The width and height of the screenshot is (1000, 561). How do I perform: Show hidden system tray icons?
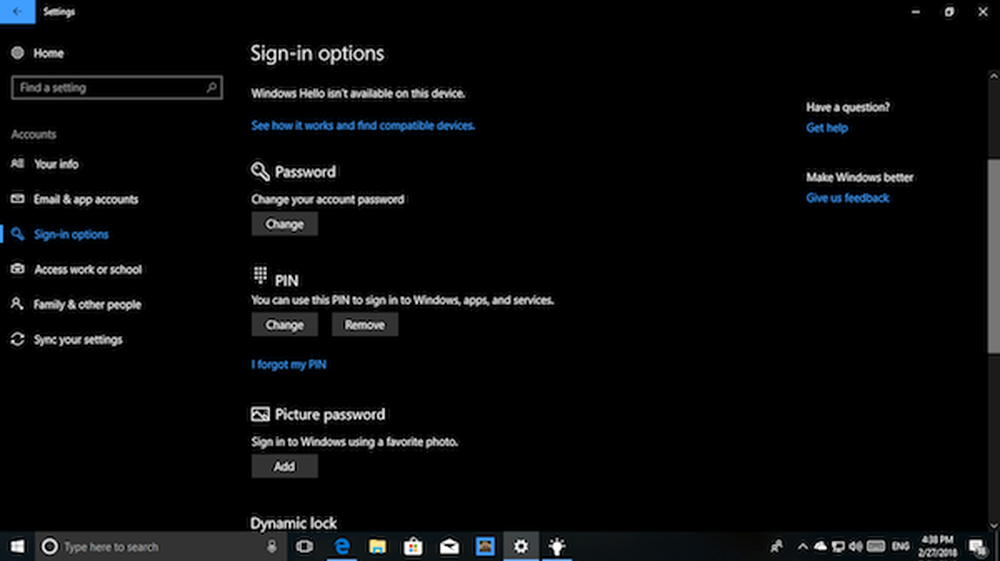pos(802,547)
